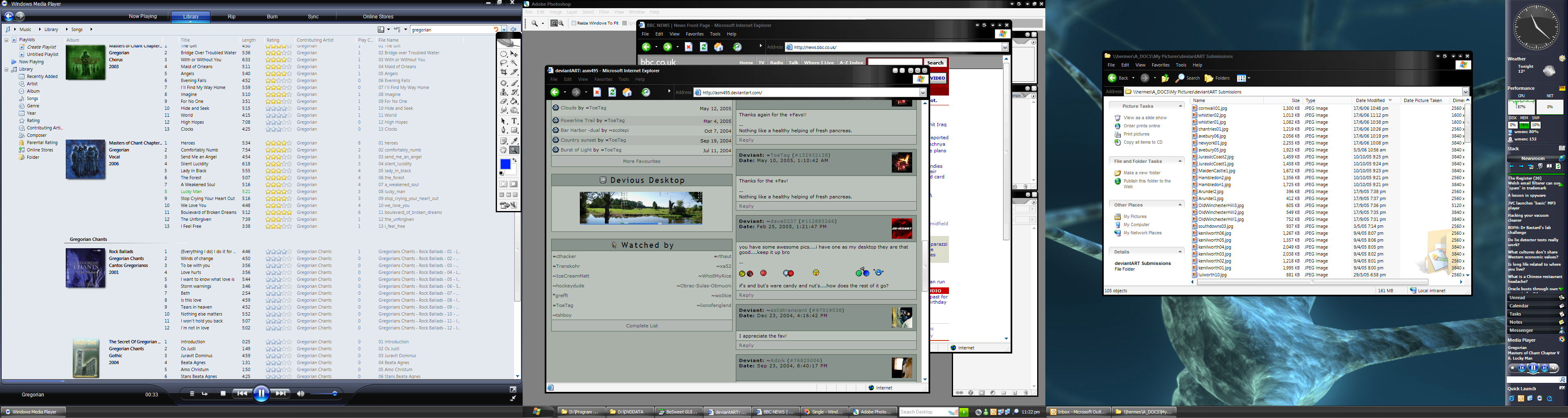Click the Windows Media Player back arrow
The image size is (1568, 418).
pyautogui.click(x=9, y=16)
